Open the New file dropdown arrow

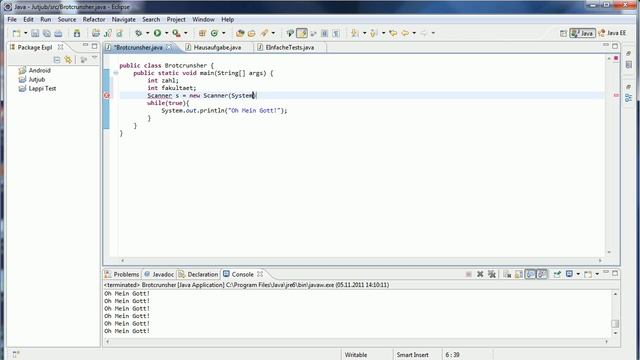25,33
